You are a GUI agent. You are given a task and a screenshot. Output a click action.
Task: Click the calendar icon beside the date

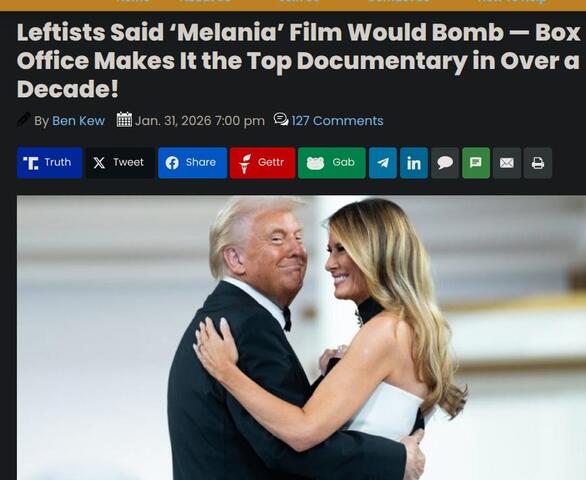pyautogui.click(x=124, y=120)
